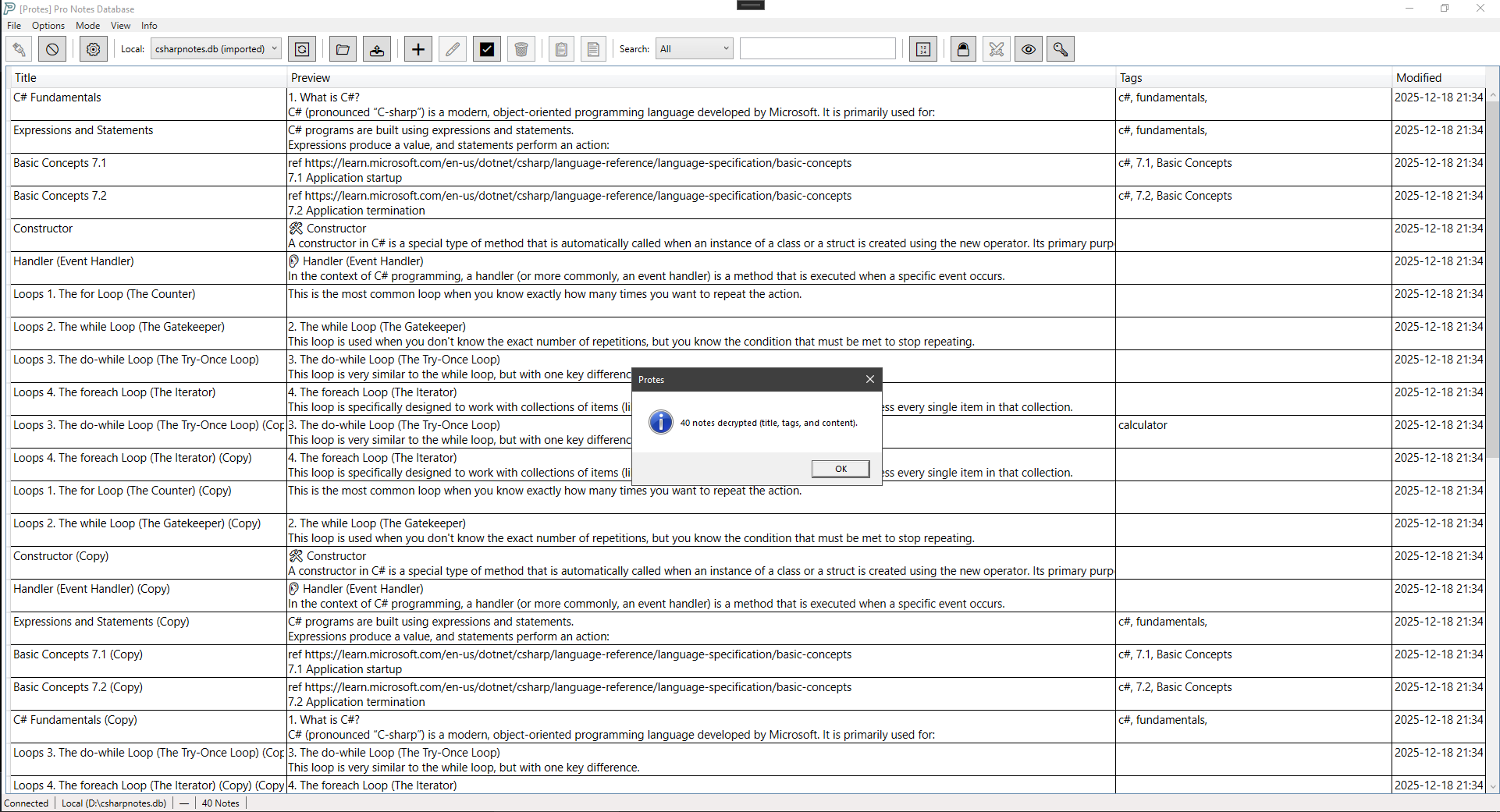
Task: Open the View menu
Action: (121, 26)
